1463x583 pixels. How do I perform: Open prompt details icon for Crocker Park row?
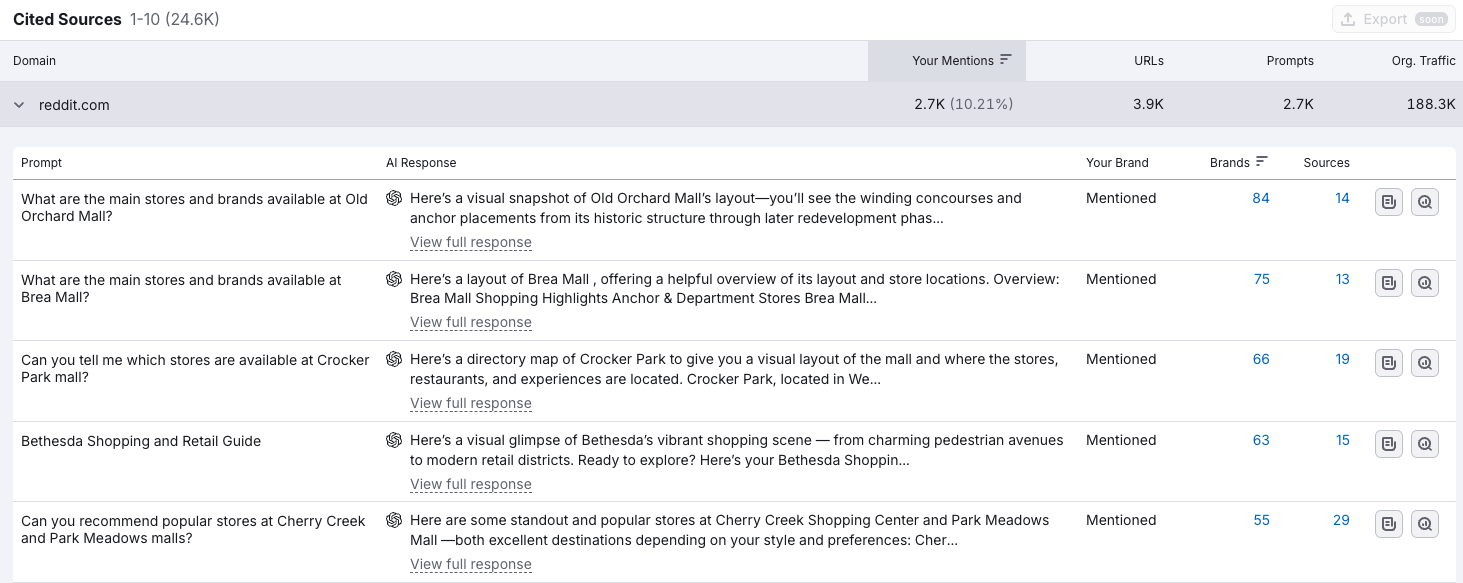pos(1389,363)
